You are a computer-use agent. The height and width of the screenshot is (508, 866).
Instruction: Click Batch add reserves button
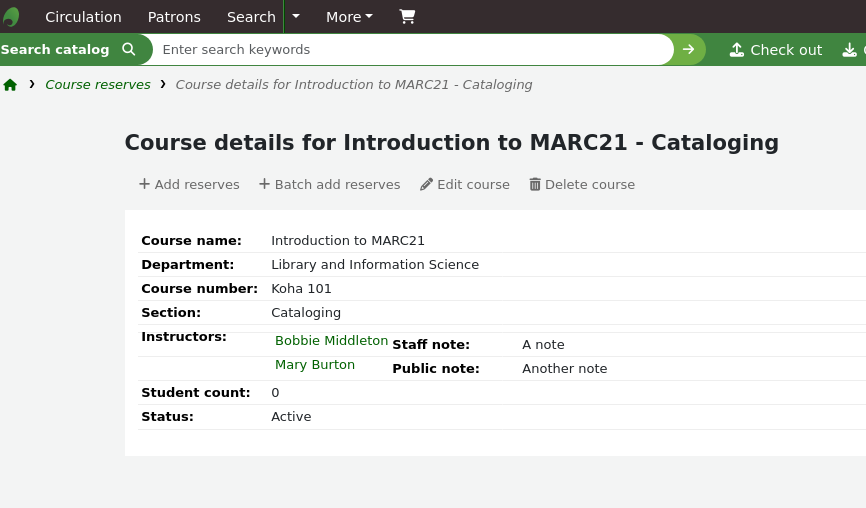329,184
